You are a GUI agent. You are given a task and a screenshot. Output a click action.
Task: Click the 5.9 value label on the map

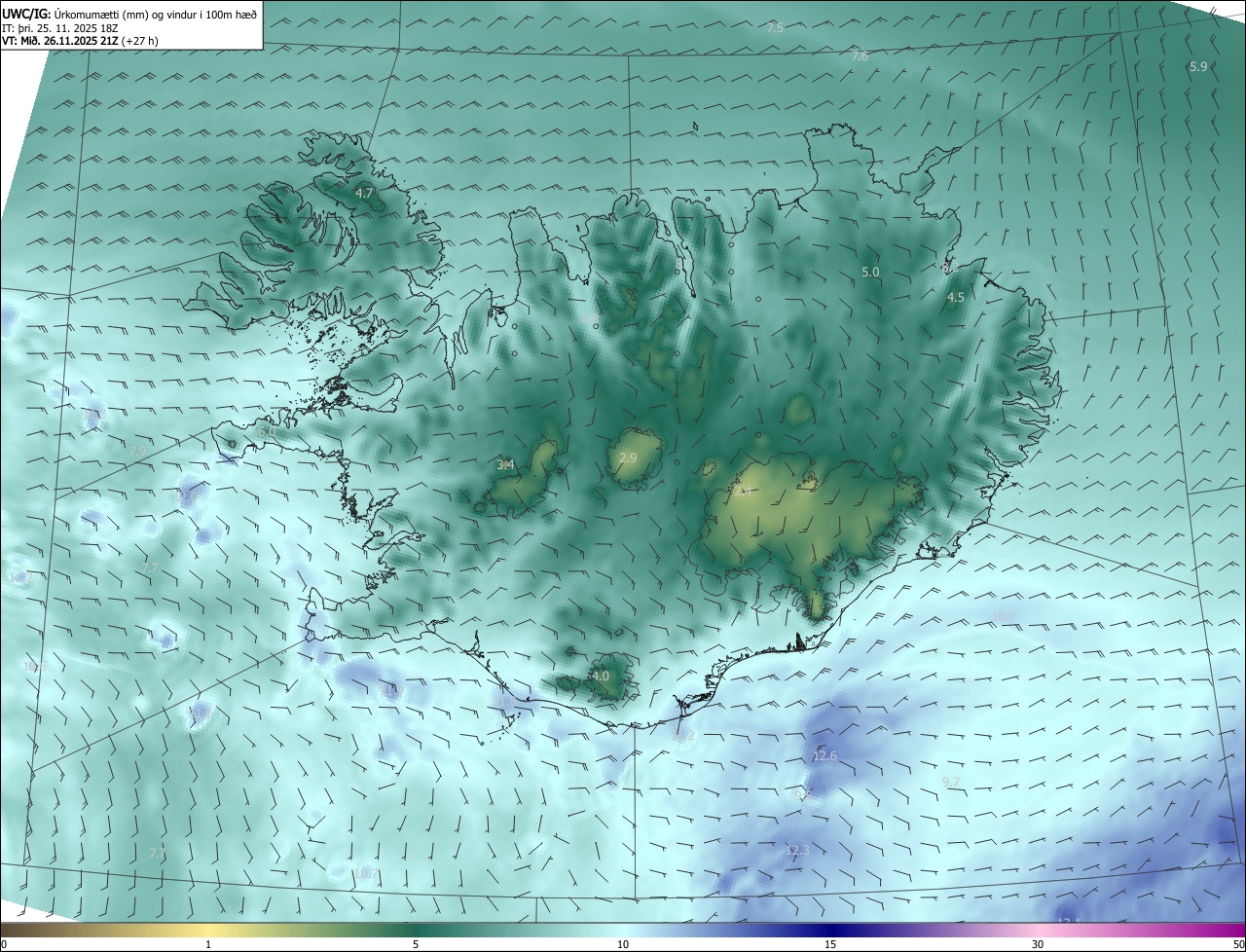[1198, 66]
